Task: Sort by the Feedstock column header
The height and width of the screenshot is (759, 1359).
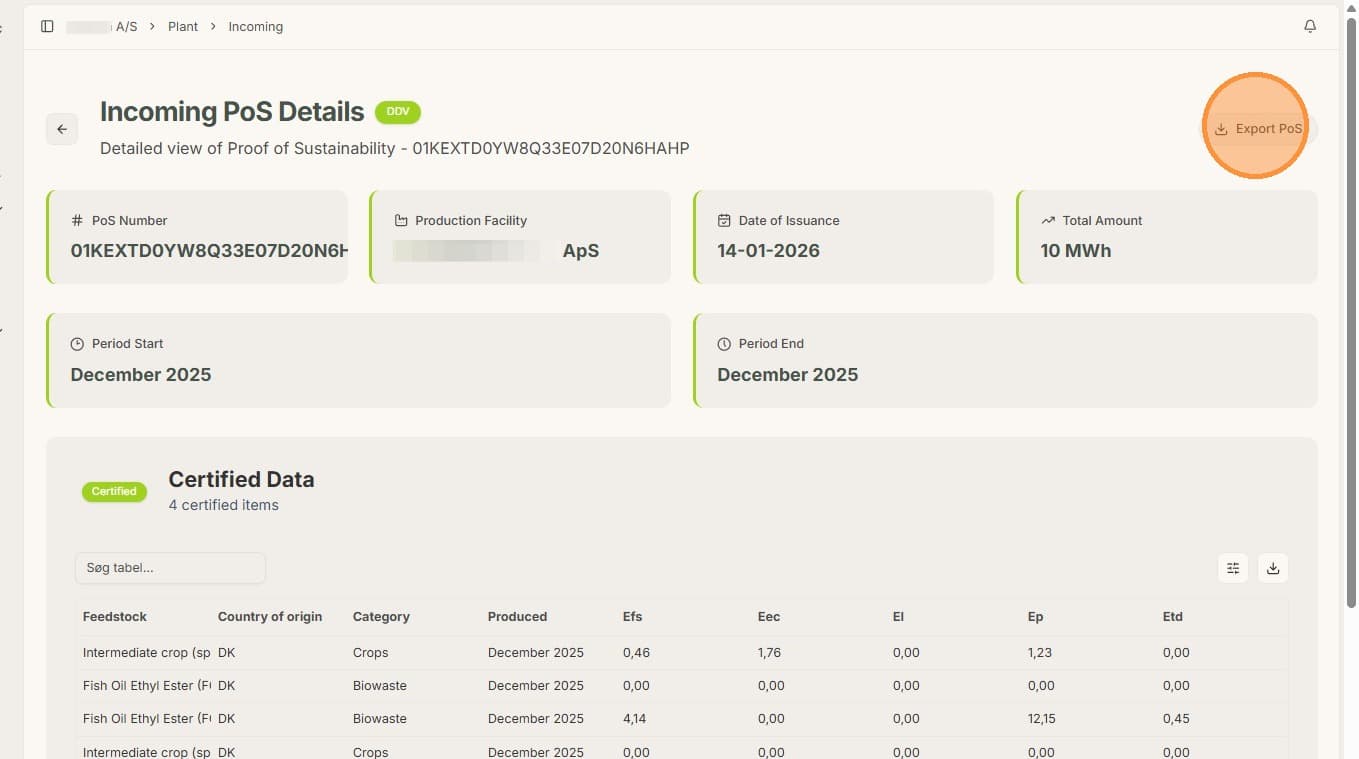Action: [x=115, y=617]
